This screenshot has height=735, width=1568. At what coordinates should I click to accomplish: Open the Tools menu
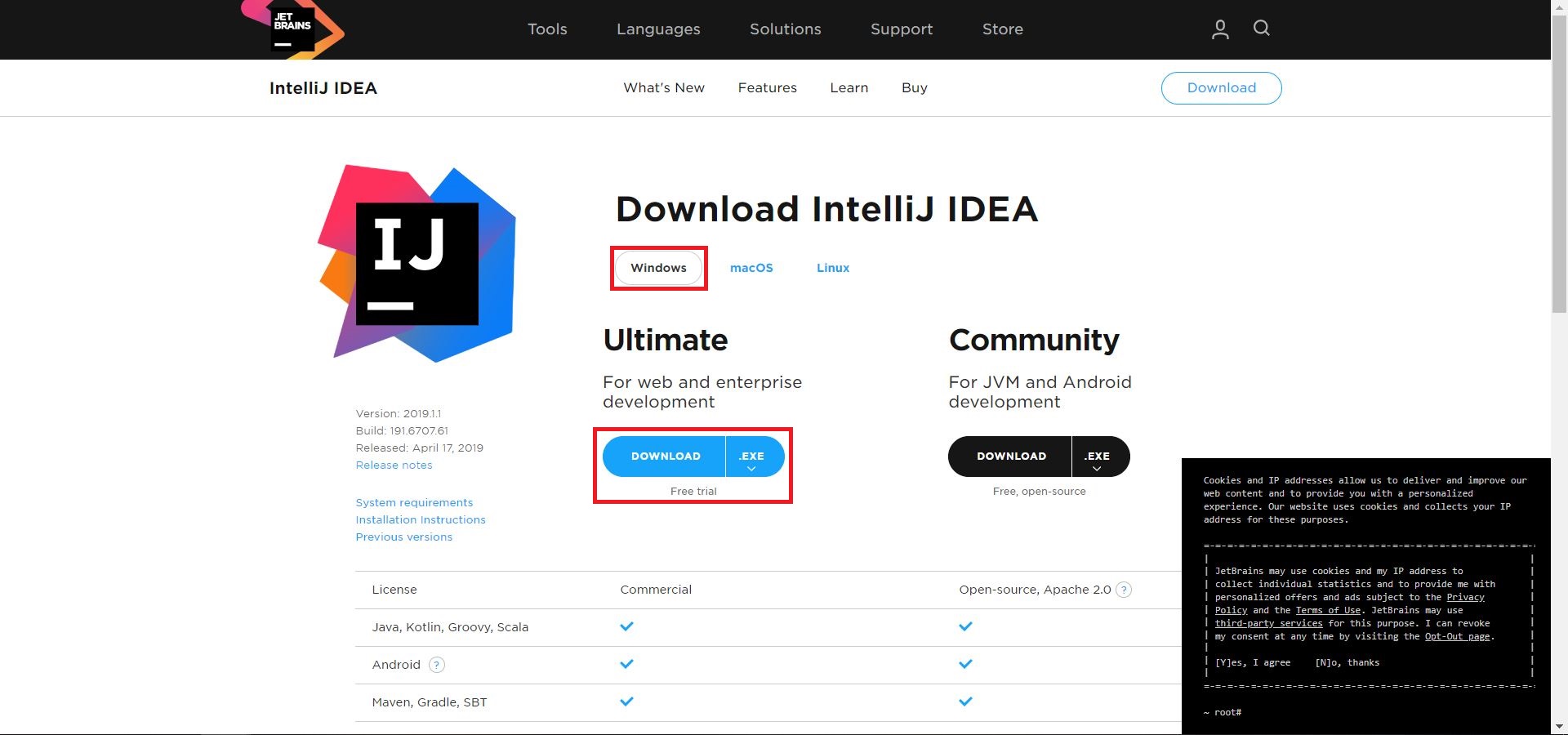pos(547,29)
